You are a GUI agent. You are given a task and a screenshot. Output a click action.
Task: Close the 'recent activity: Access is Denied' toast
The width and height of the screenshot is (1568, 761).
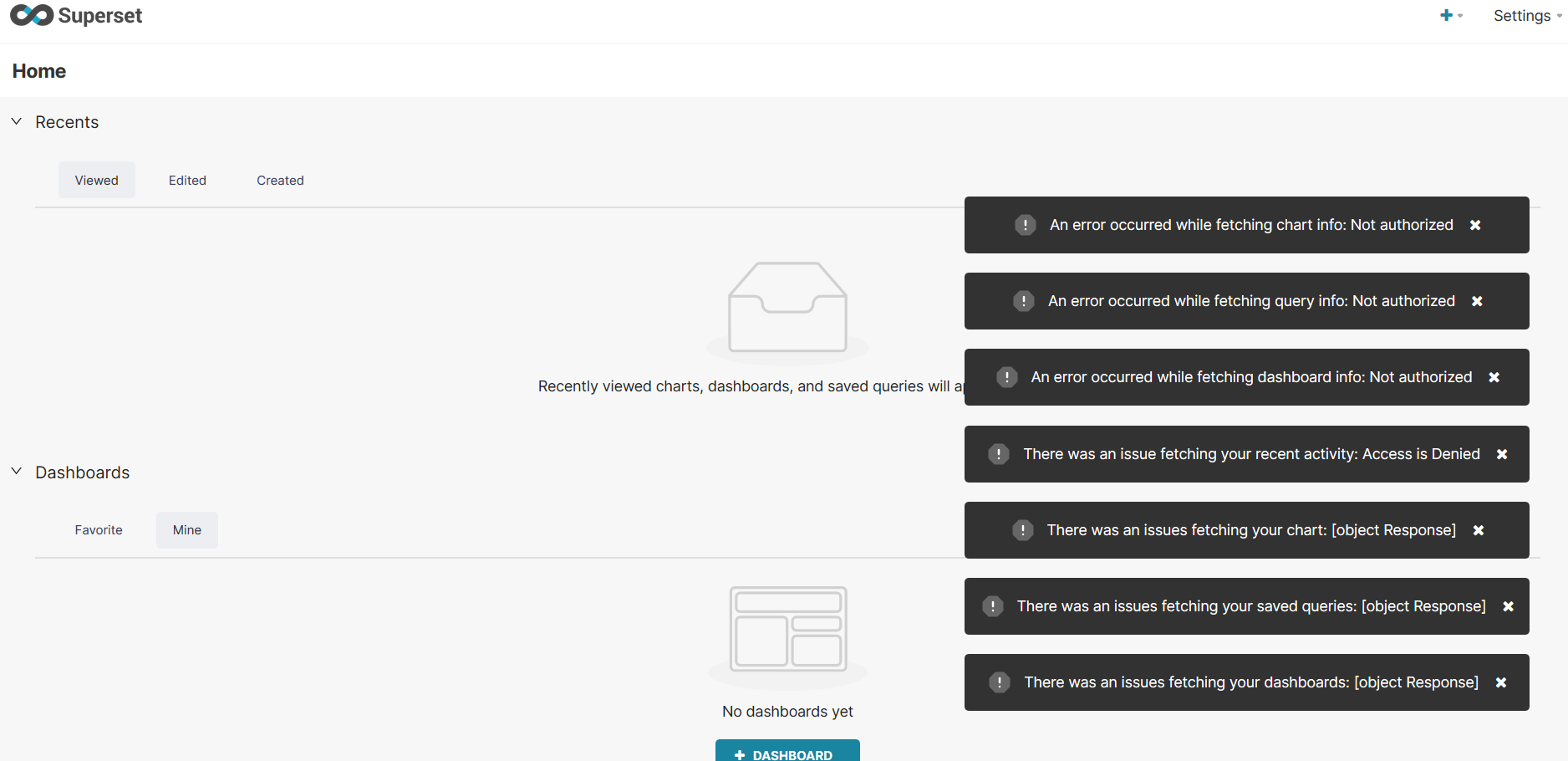click(x=1503, y=454)
